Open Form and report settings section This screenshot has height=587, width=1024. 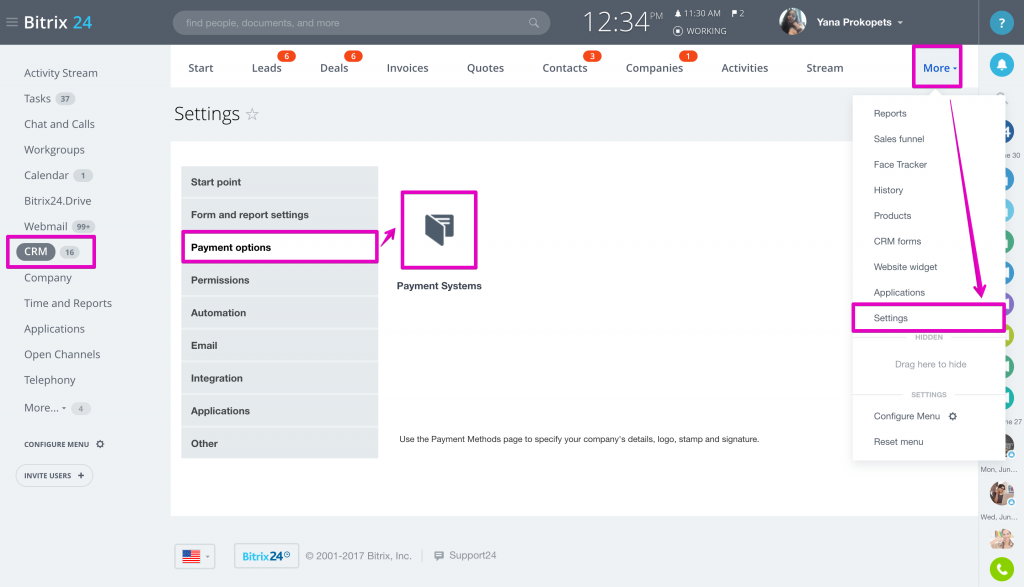tap(280, 215)
